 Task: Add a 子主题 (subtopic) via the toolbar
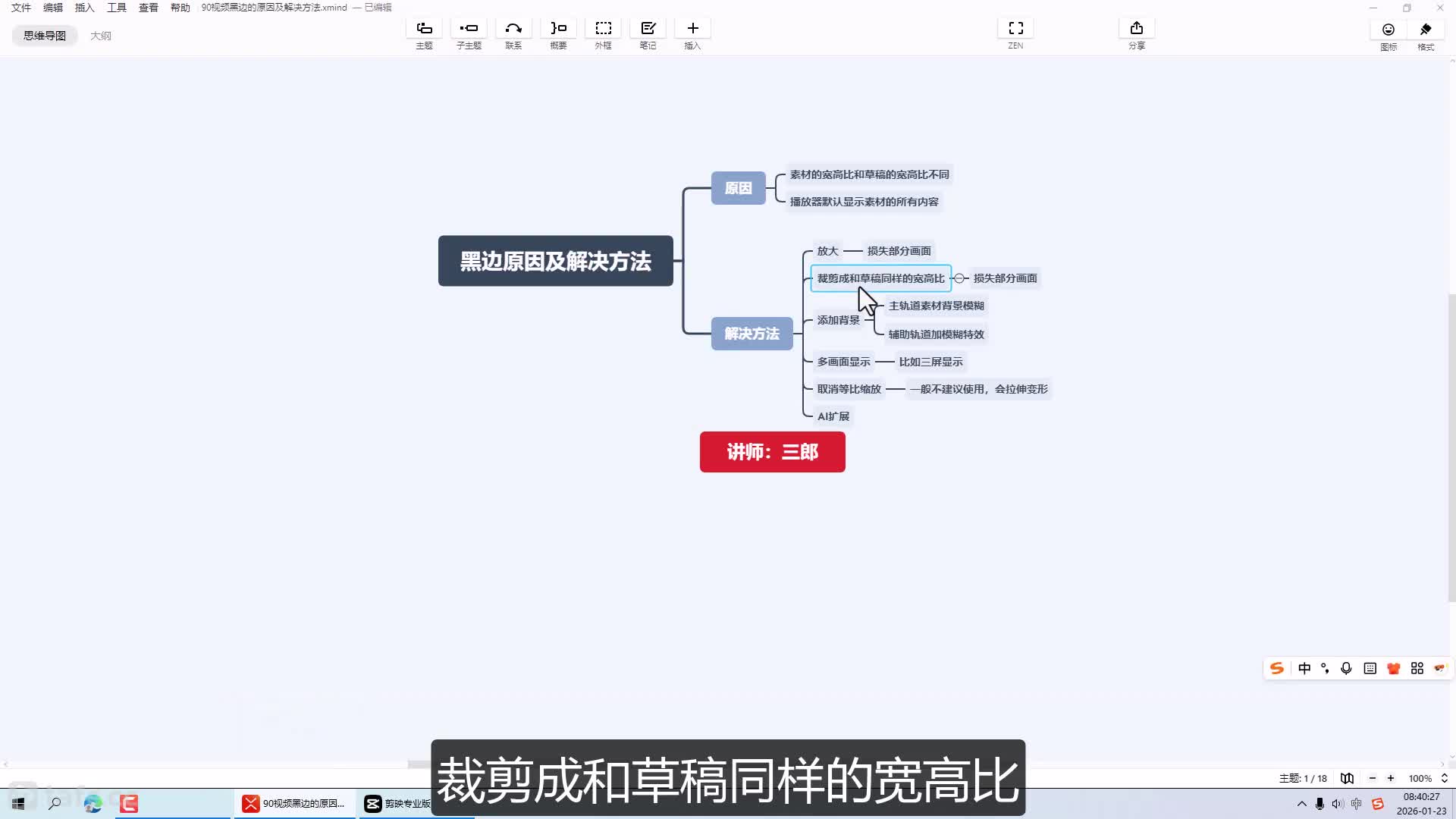click(x=469, y=29)
